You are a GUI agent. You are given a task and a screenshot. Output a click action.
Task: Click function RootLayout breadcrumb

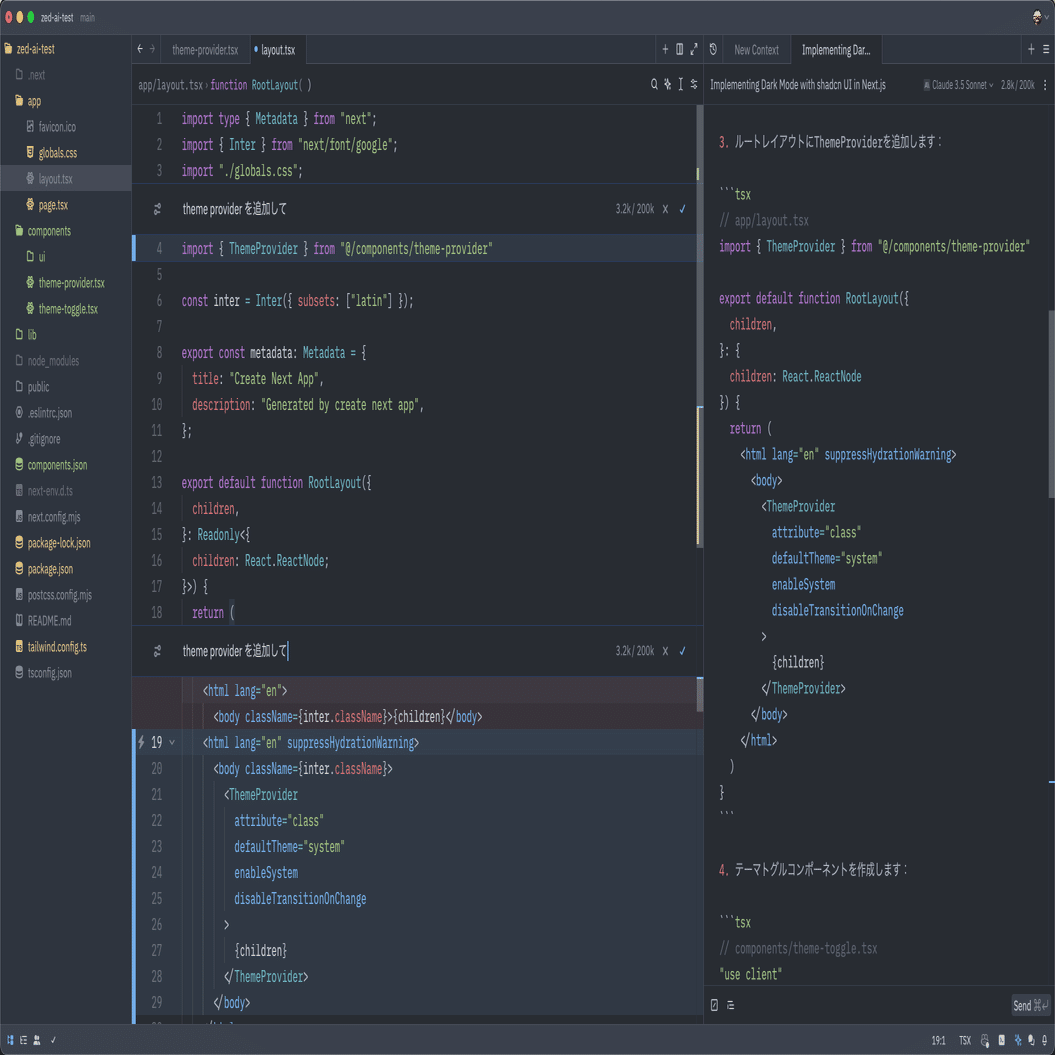click(x=260, y=85)
